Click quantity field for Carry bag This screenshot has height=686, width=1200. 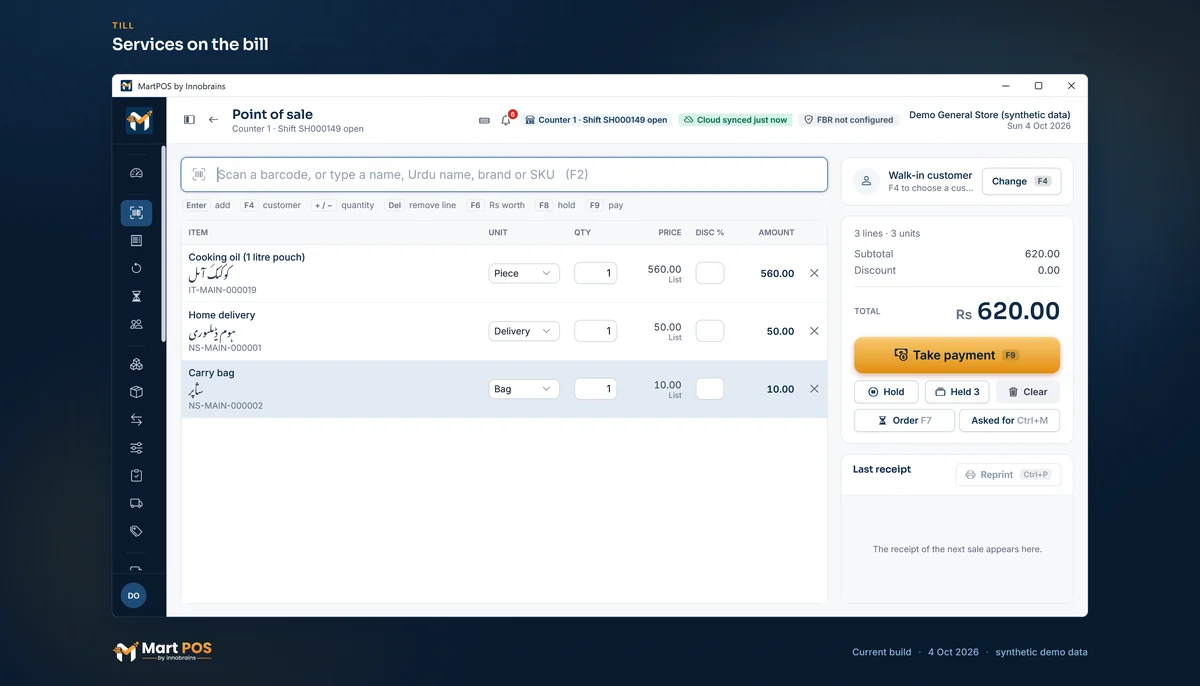595,389
